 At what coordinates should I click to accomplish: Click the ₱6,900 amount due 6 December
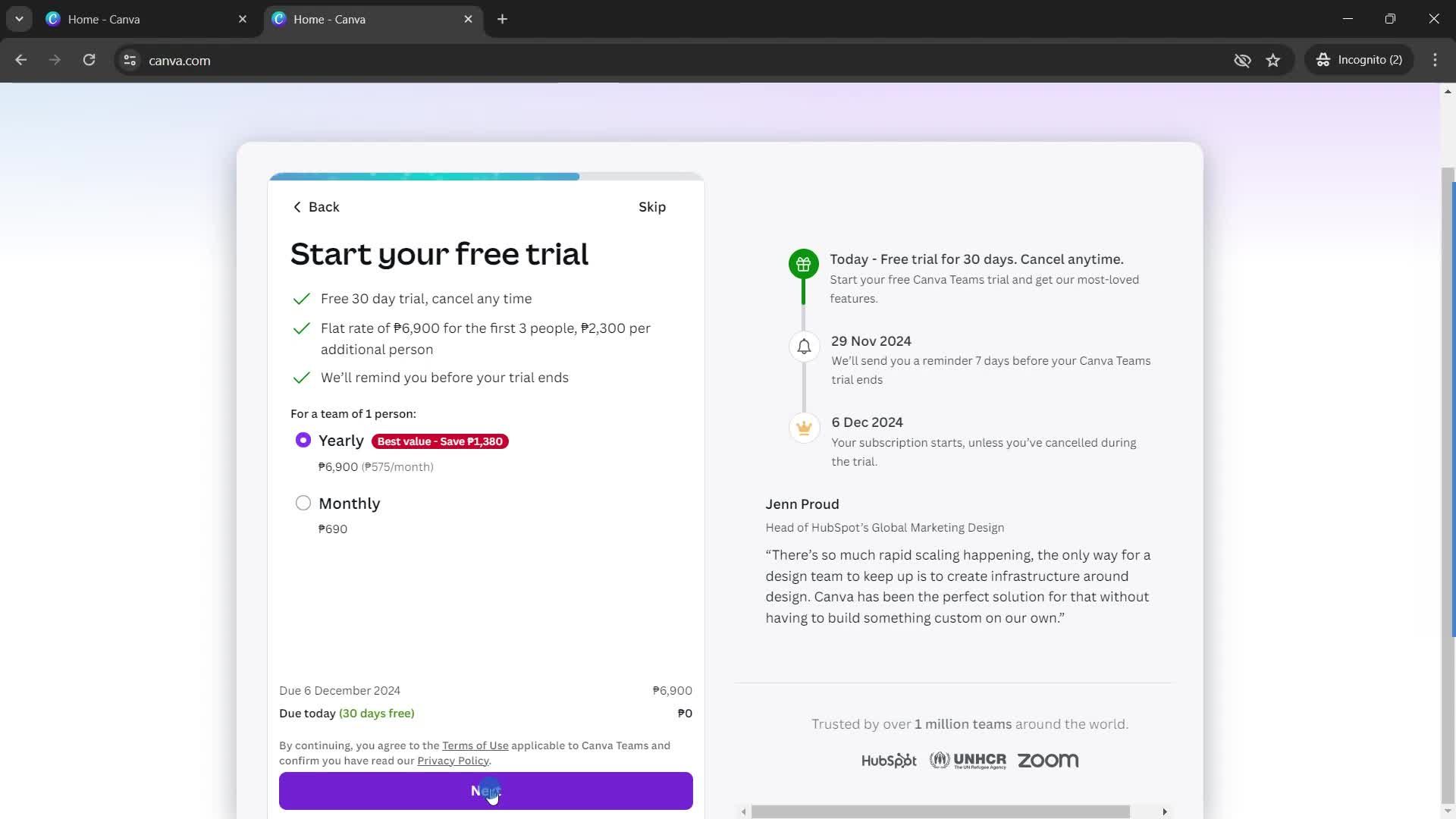[672, 691]
